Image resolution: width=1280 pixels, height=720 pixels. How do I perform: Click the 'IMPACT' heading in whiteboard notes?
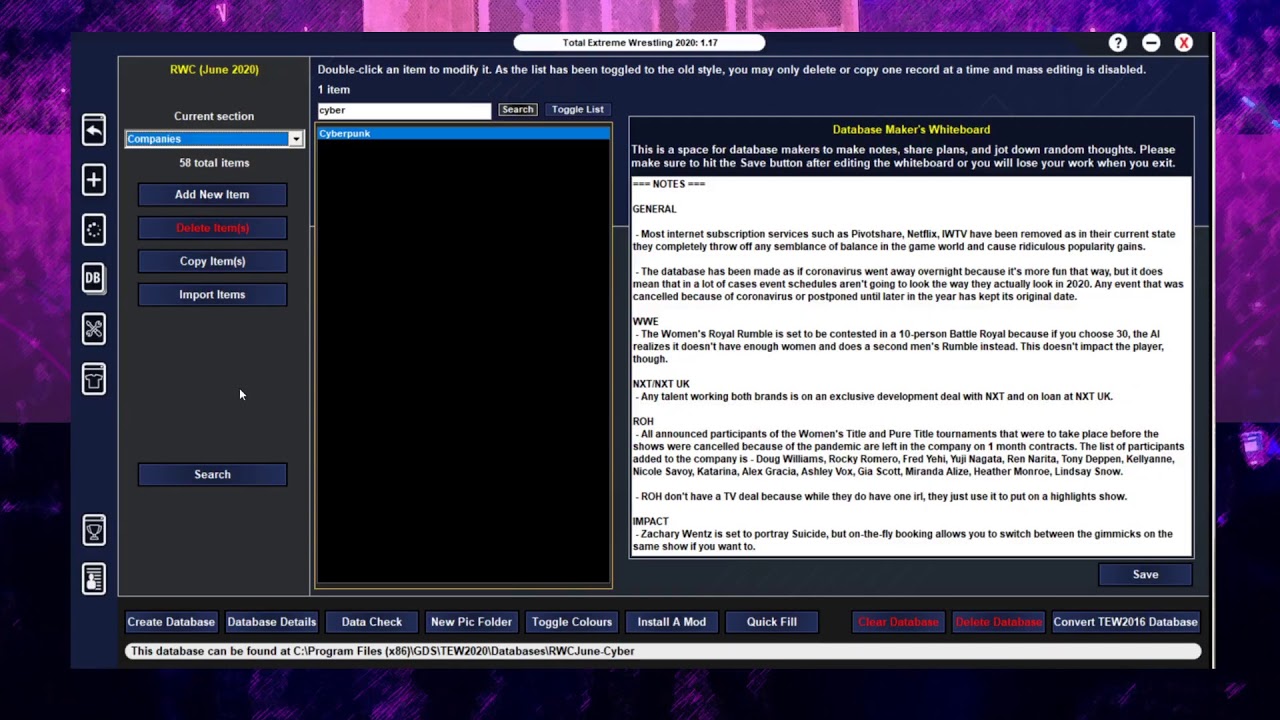coord(650,522)
